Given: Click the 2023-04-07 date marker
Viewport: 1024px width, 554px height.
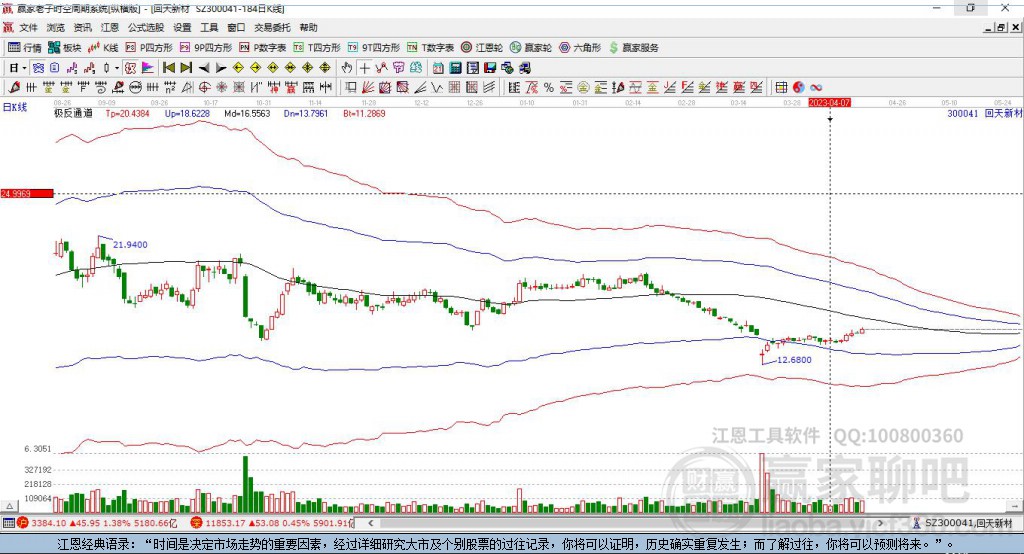Looking at the screenshot, I should [x=829, y=103].
